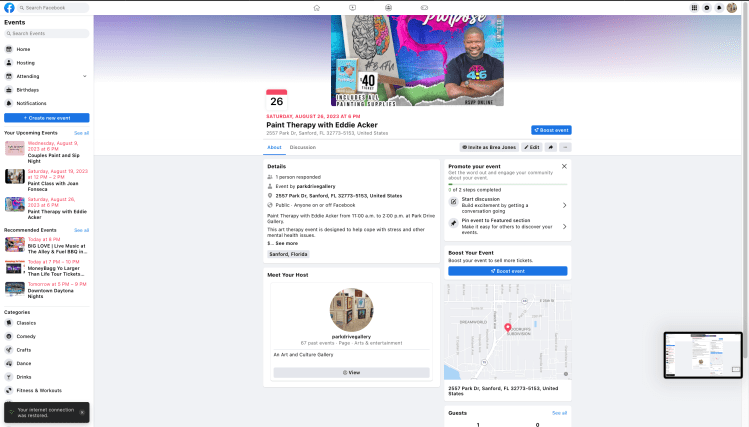This screenshot has width=749, height=427.
Task: Click the share arrow button next to Edit
Action: pos(550,147)
